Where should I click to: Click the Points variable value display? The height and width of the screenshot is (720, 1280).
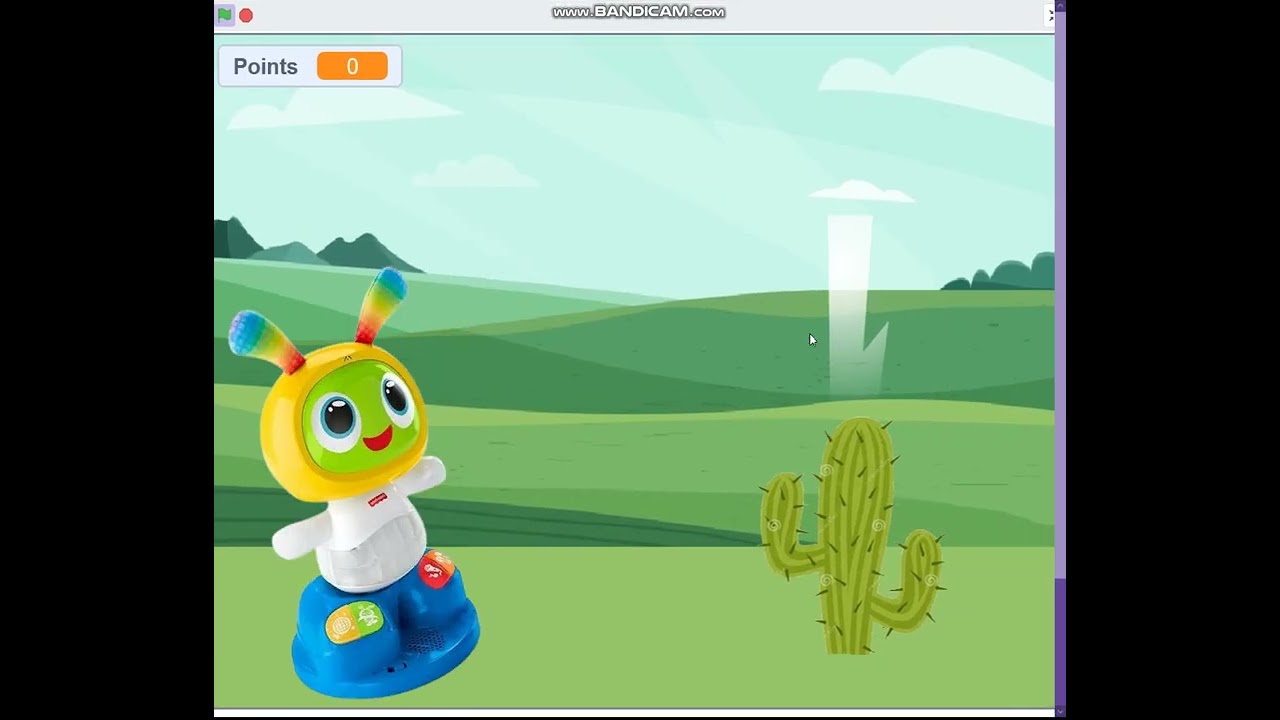coord(352,66)
